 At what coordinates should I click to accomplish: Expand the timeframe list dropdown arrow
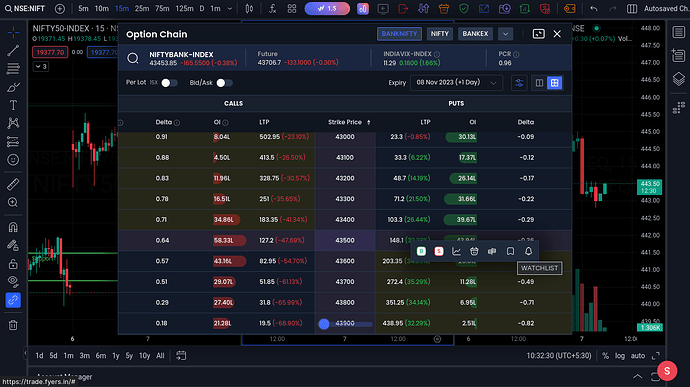(x=230, y=8)
